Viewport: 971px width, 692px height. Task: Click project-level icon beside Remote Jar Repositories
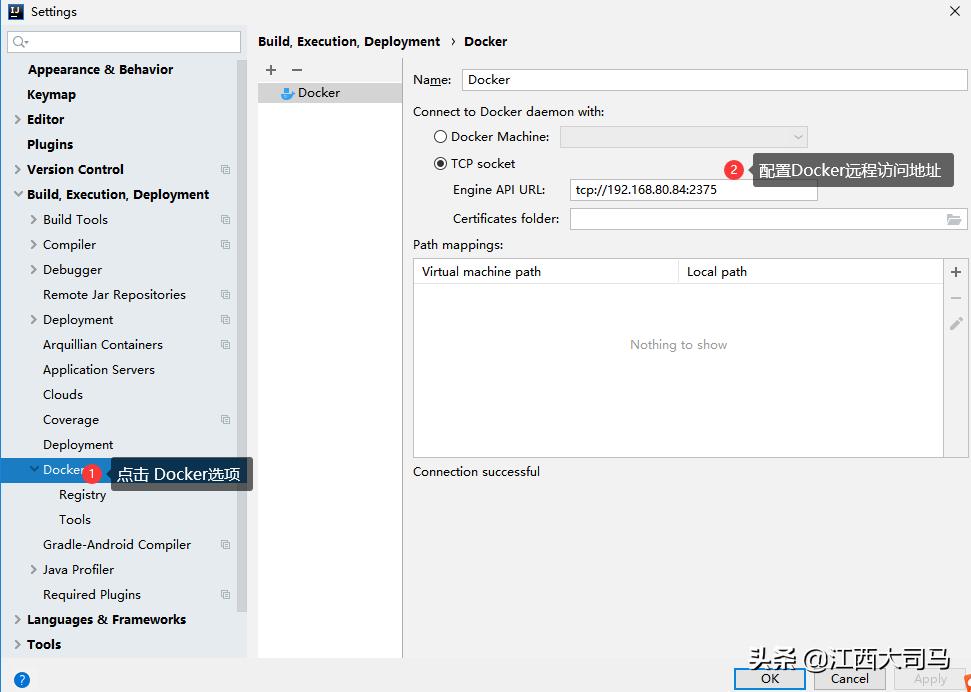click(x=225, y=295)
